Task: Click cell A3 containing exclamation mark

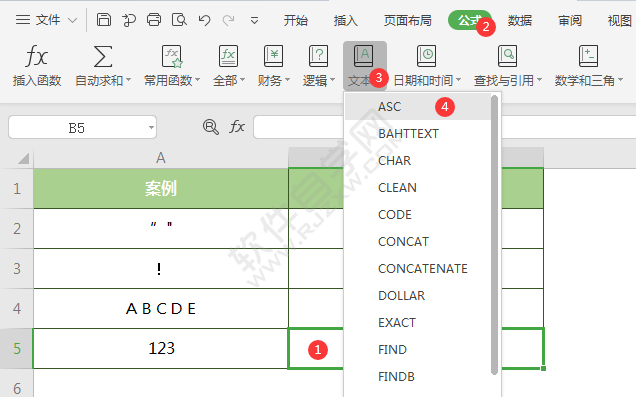Action: pyautogui.click(x=161, y=268)
